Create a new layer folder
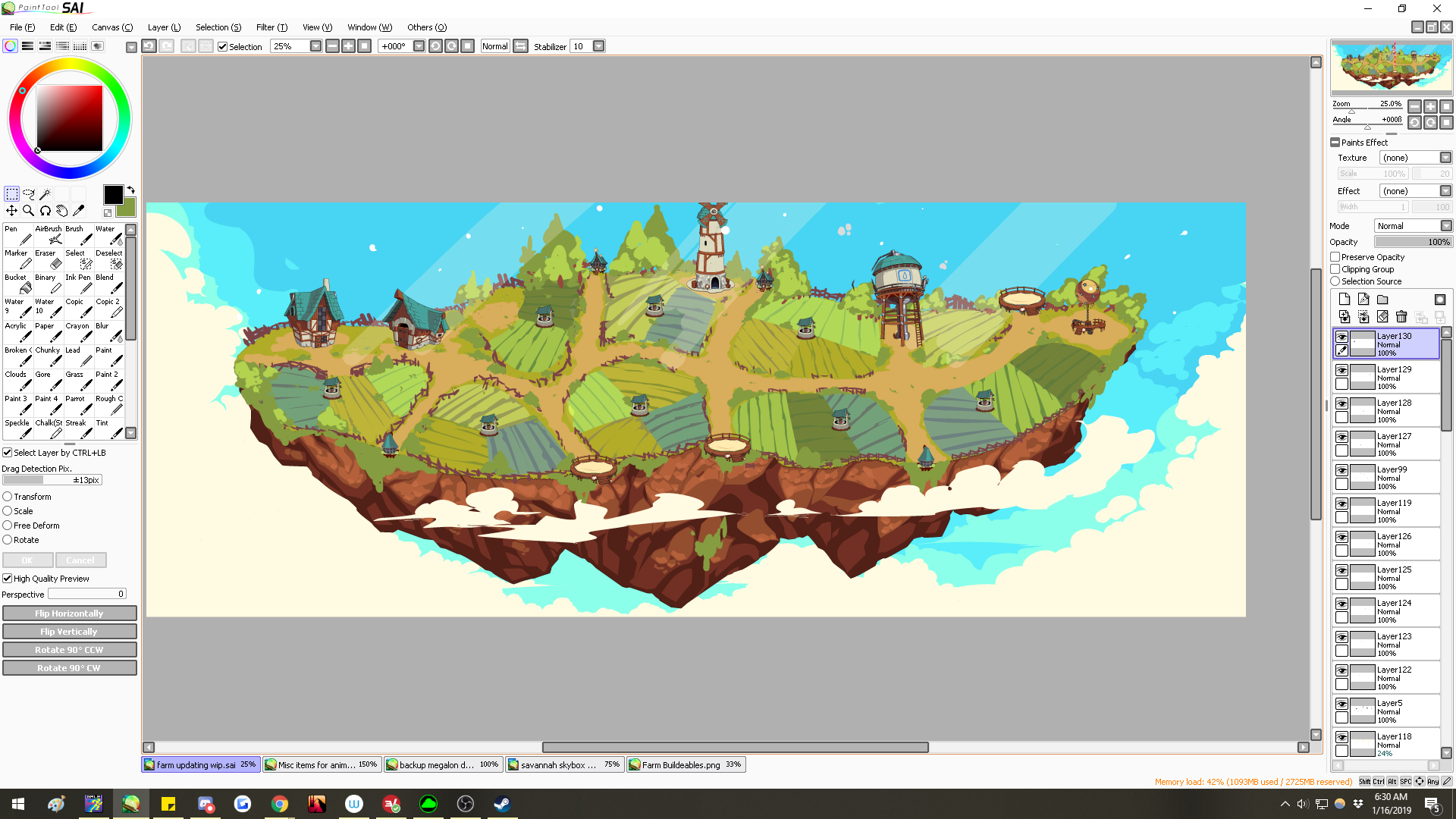The width and height of the screenshot is (1456, 819). 1382,300
